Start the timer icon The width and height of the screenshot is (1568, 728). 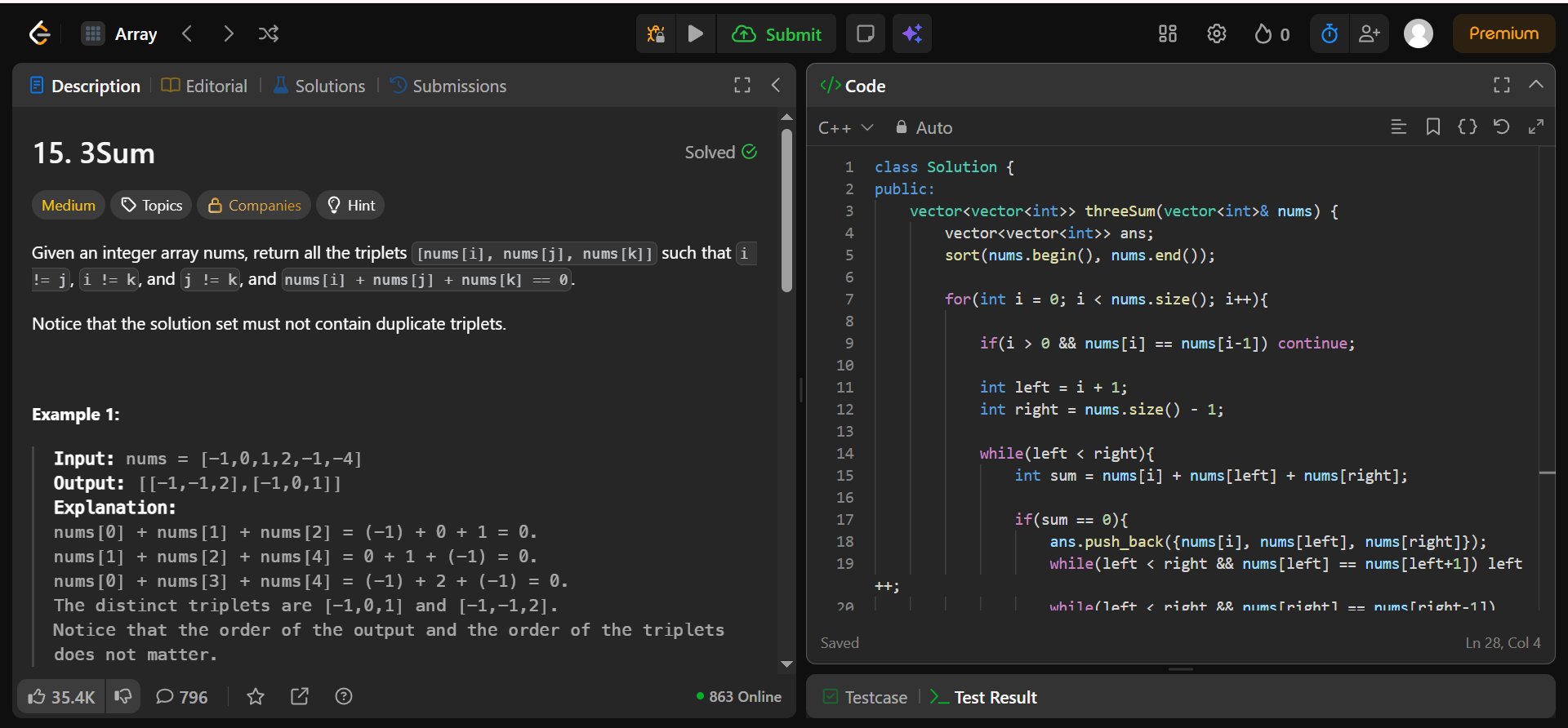tap(1330, 33)
